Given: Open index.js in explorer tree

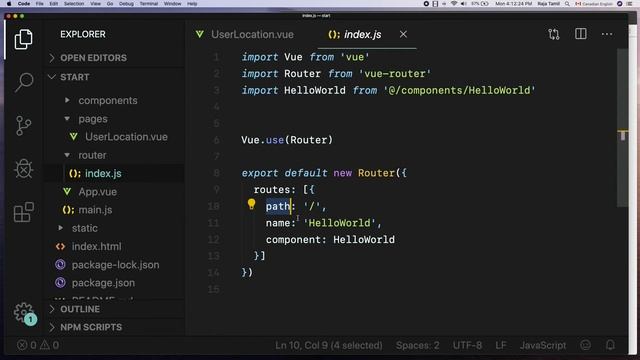Looking at the screenshot, I should click(x=103, y=173).
